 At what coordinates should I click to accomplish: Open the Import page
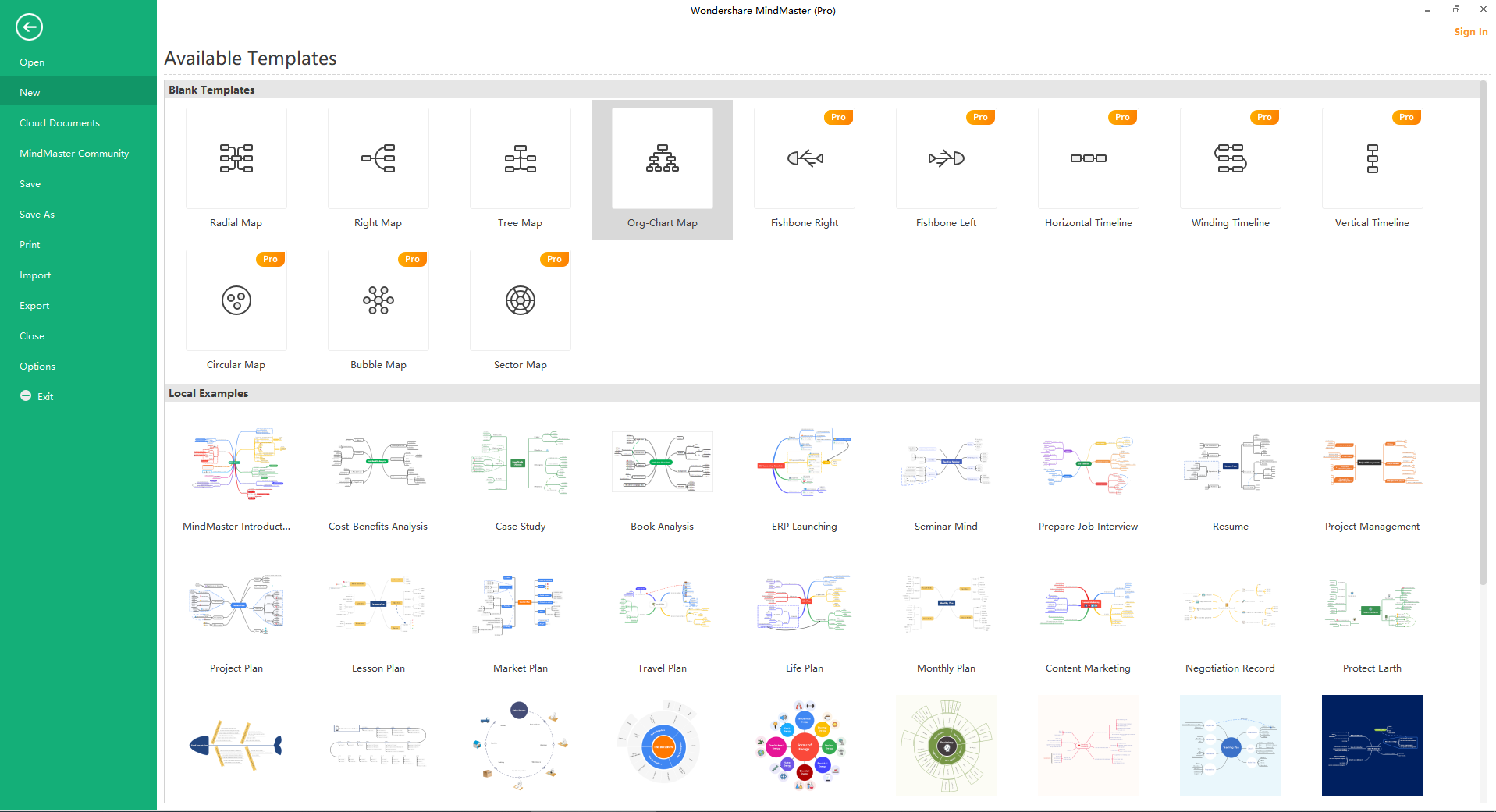pos(78,275)
